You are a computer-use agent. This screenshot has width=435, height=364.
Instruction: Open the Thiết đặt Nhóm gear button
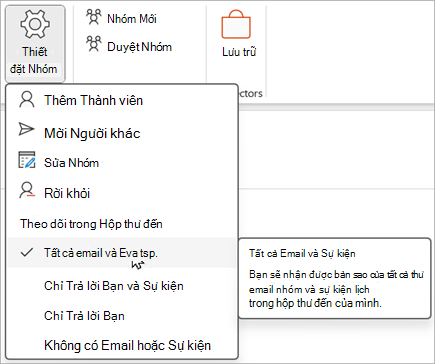[x=35, y=44]
